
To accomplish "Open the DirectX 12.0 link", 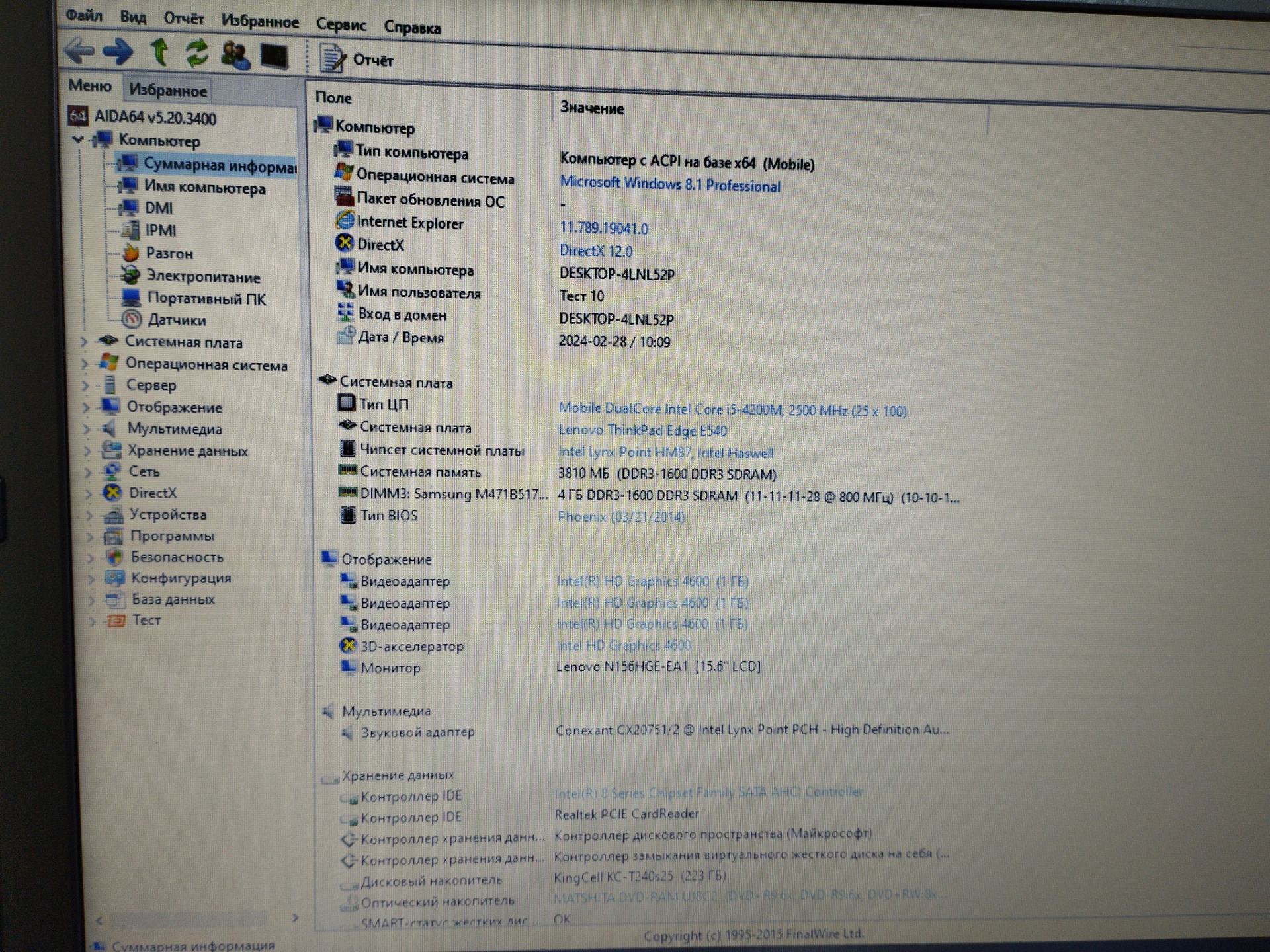I will click(596, 251).
